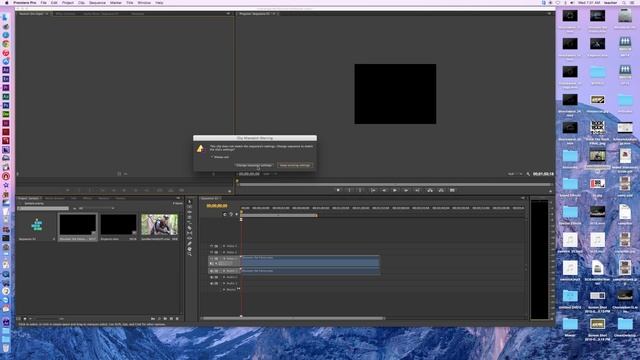The image size is (640, 360).
Task: Open the Edit menu
Action: click(x=54, y=2)
